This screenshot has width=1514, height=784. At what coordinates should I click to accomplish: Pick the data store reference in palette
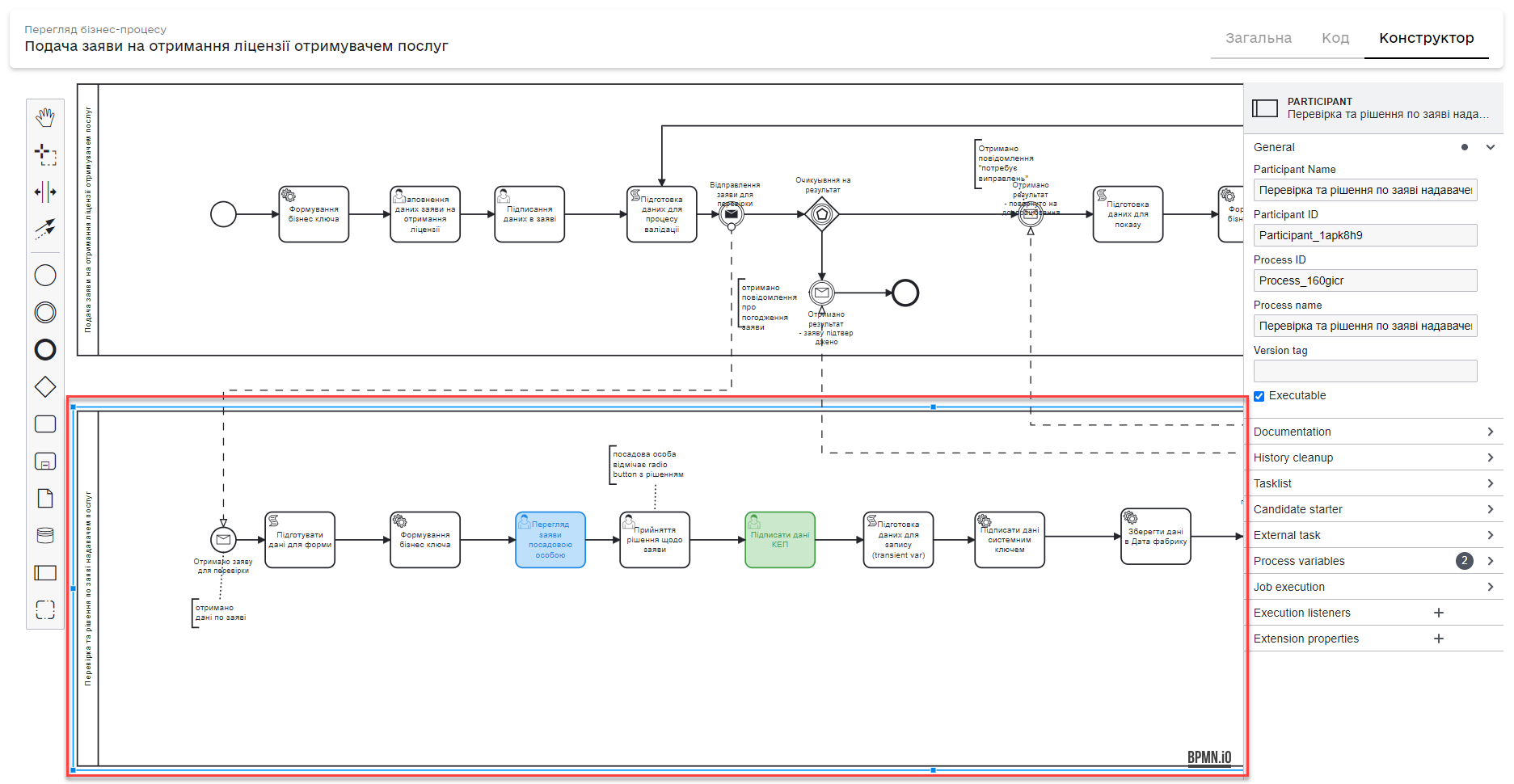click(x=45, y=535)
